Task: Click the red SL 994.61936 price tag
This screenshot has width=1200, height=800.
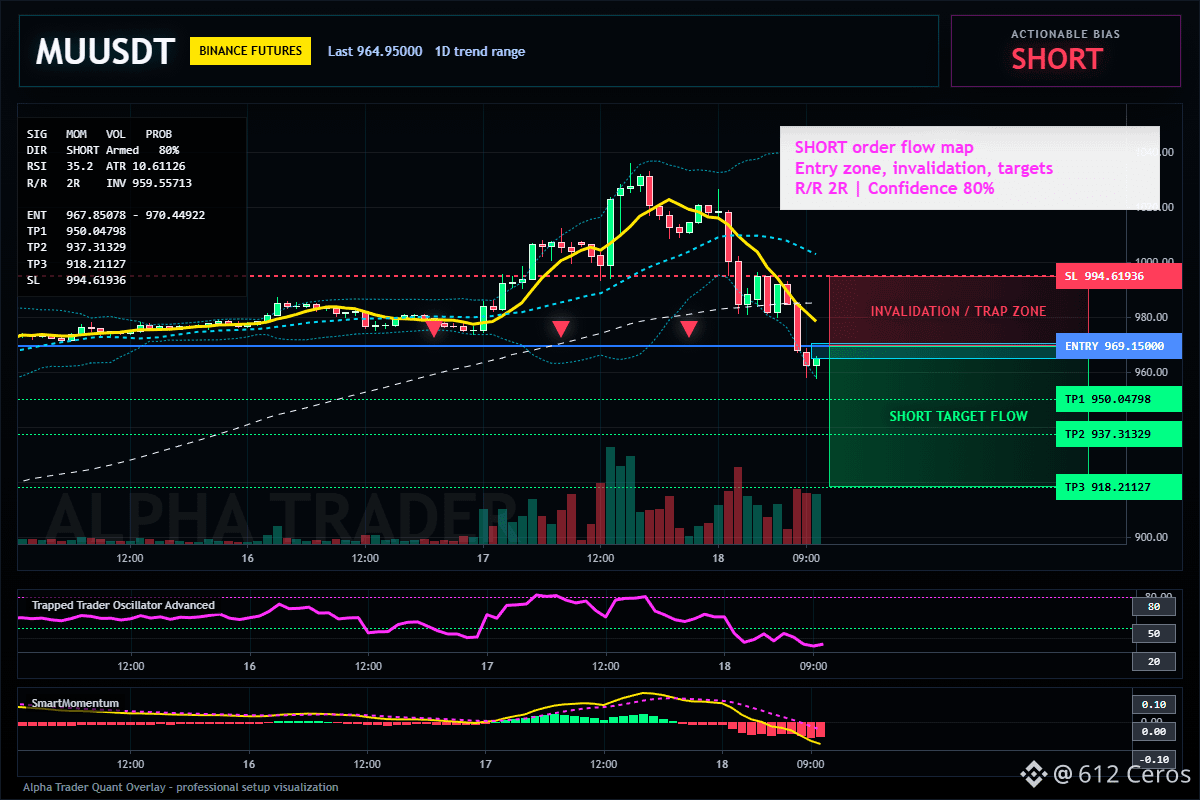Action: [1119, 276]
